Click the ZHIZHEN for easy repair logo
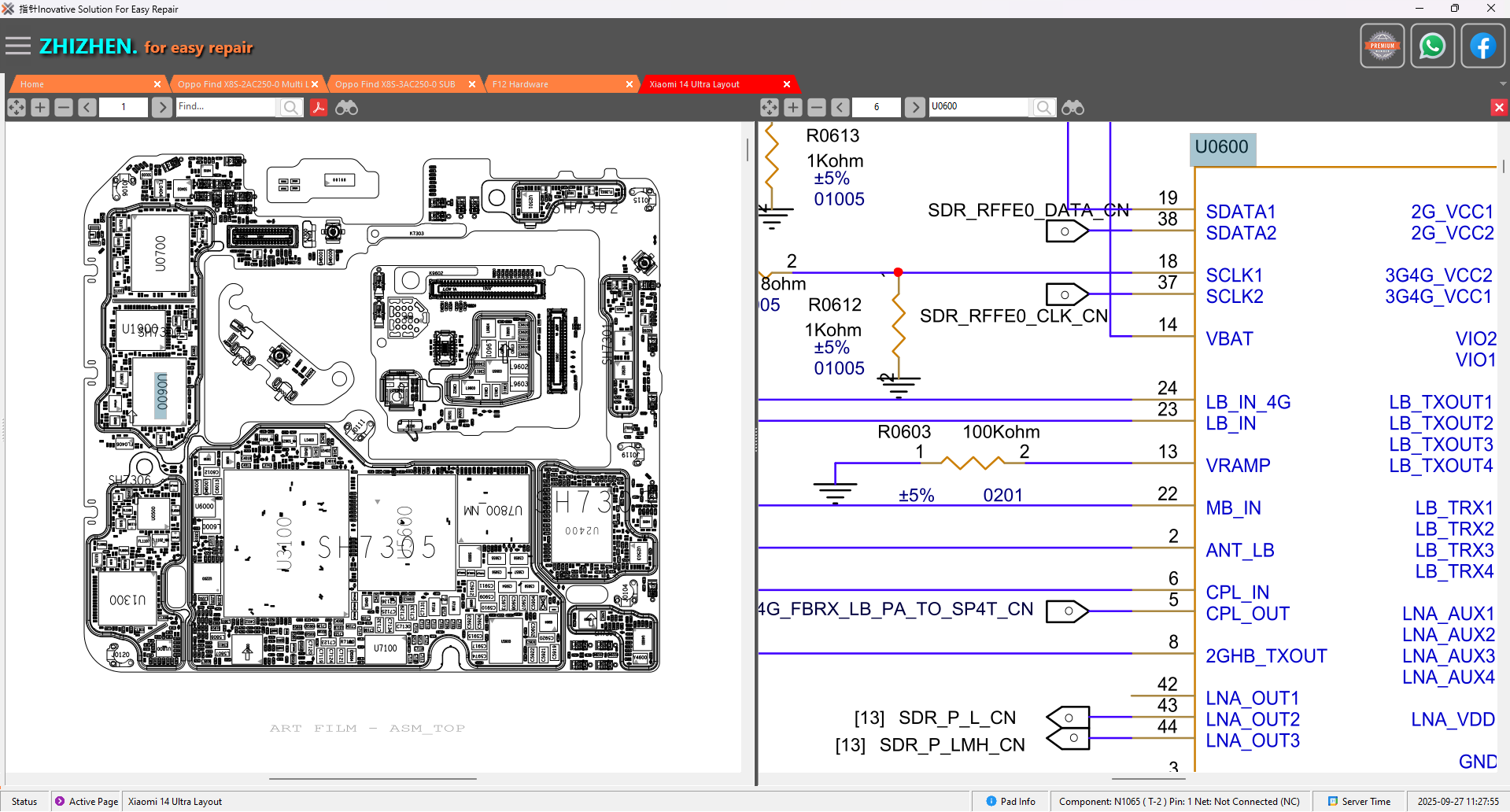The image size is (1510, 812). (146, 47)
